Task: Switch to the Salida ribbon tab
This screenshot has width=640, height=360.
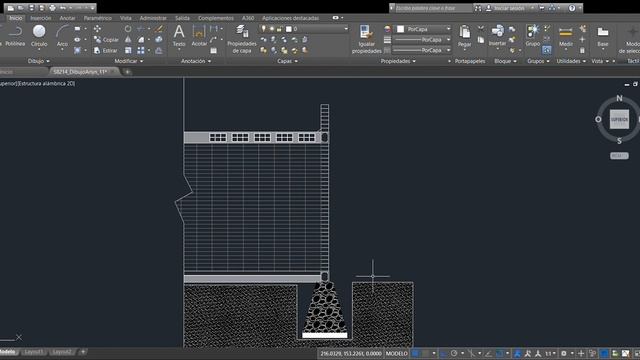Action: (182, 18)
